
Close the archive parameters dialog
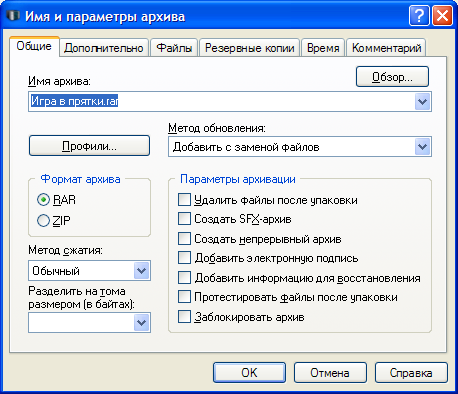(442, 16)
